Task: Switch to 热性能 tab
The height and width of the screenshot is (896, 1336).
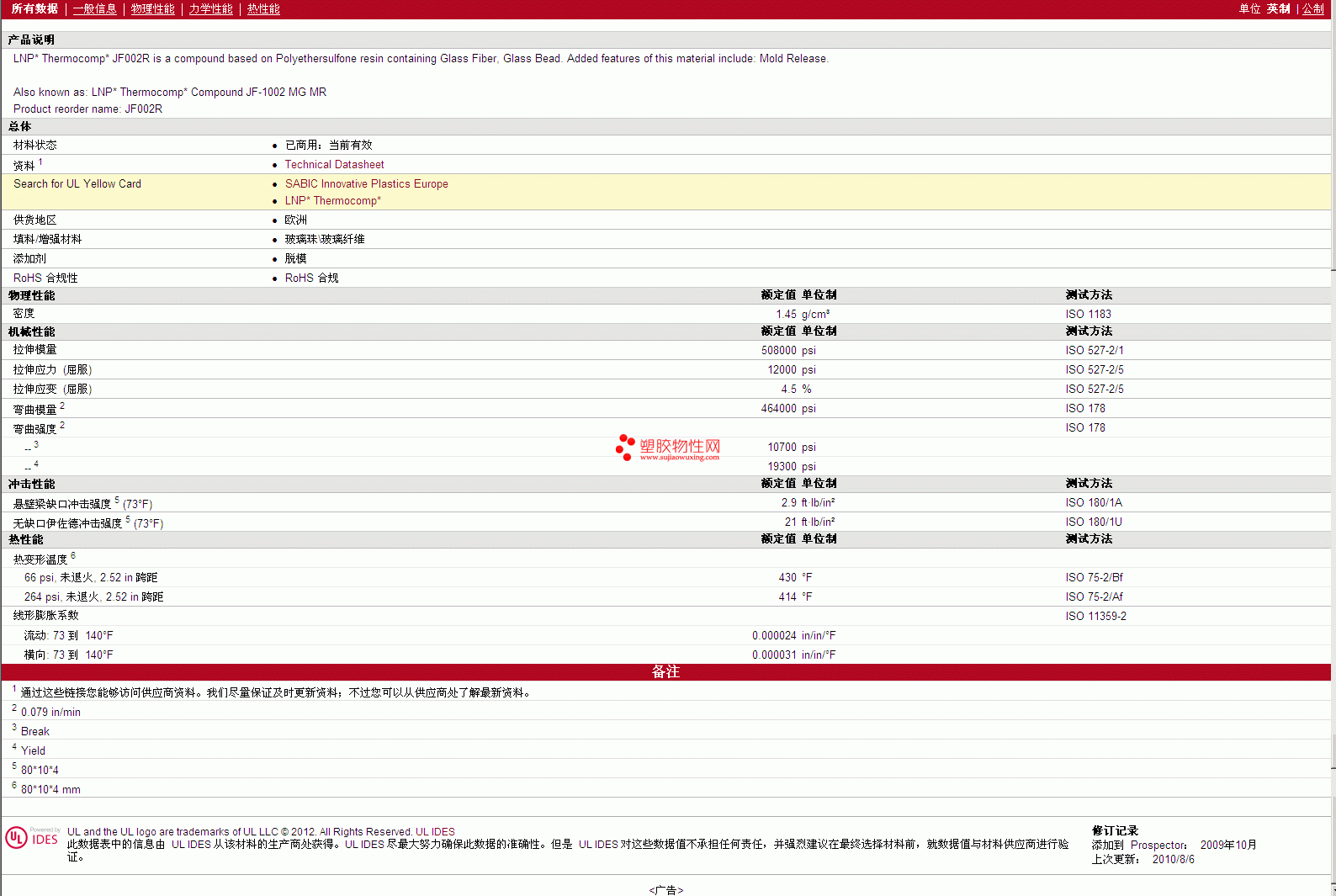Action: (263, 8)
